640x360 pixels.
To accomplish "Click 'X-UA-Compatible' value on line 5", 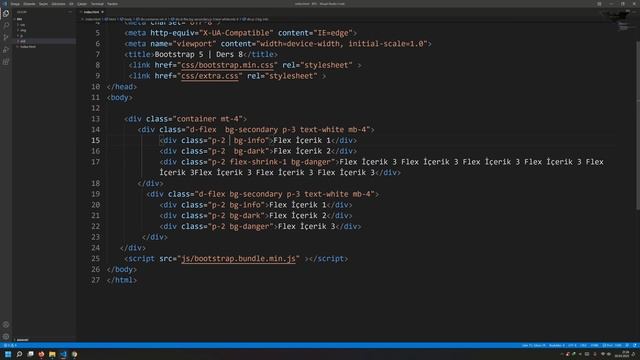I will [x=236, y=33].
